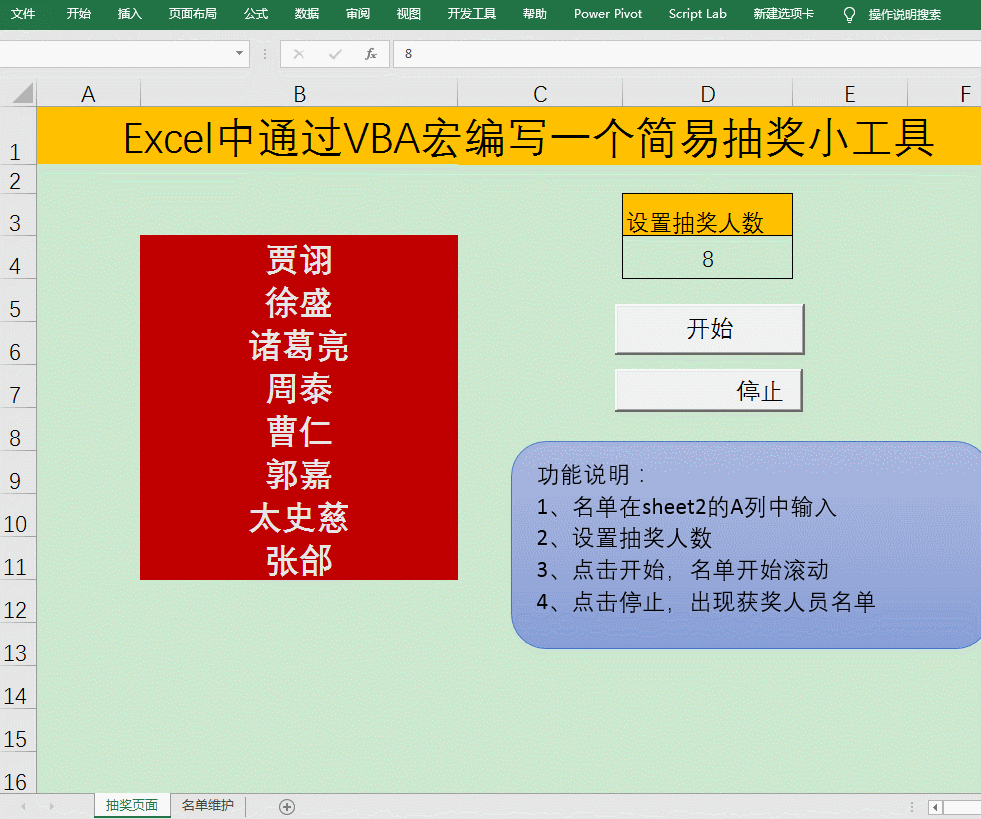Click the name 曹仁
The image size is (981, 819).
click(299, 432)
